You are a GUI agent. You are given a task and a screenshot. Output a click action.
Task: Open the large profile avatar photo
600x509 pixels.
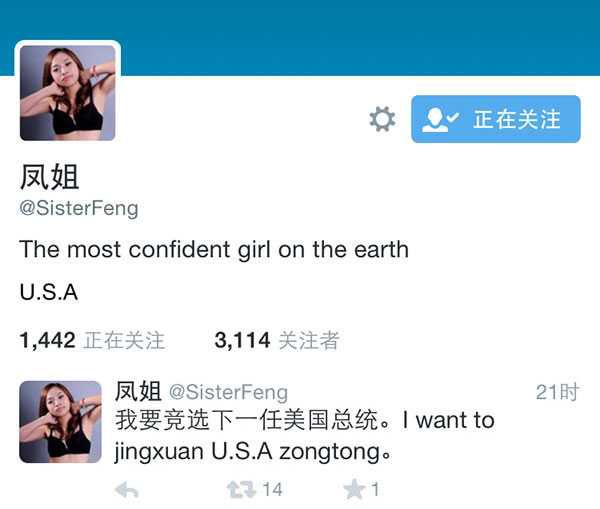(x=68, y=93)
